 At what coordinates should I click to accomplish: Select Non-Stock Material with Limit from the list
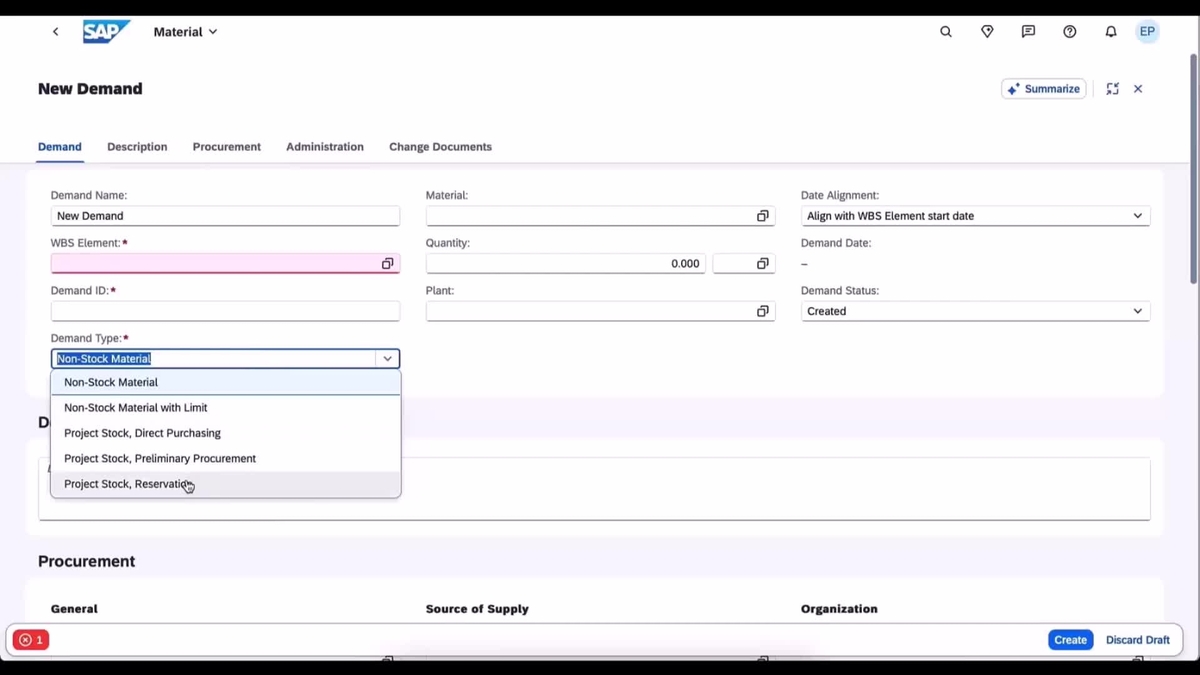[135, 407]
